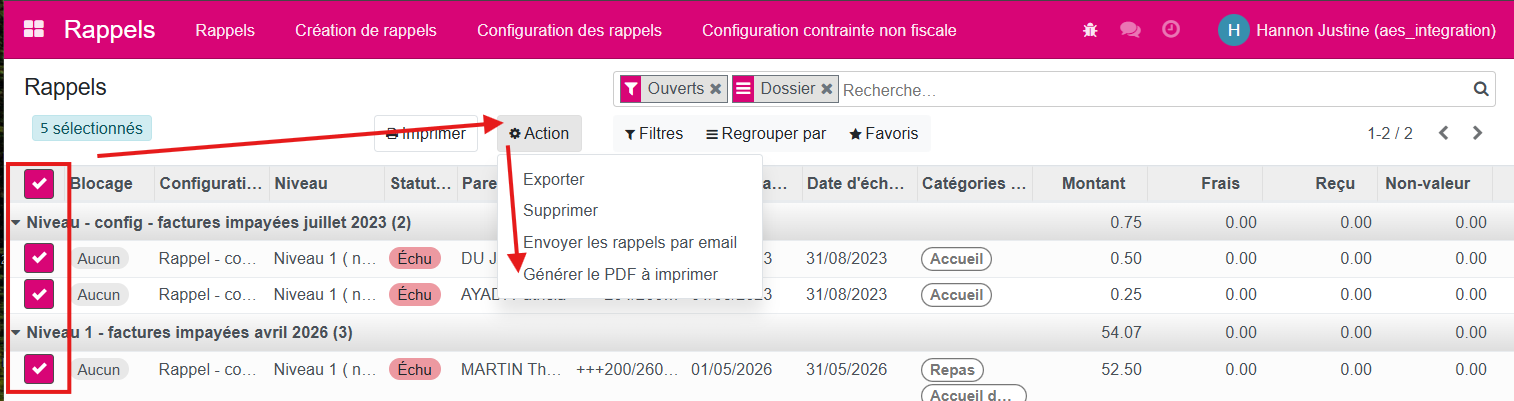Click the Rappels app title
Image resolution: width=1514 pixels, height=401 pixels.
[109, 30]
